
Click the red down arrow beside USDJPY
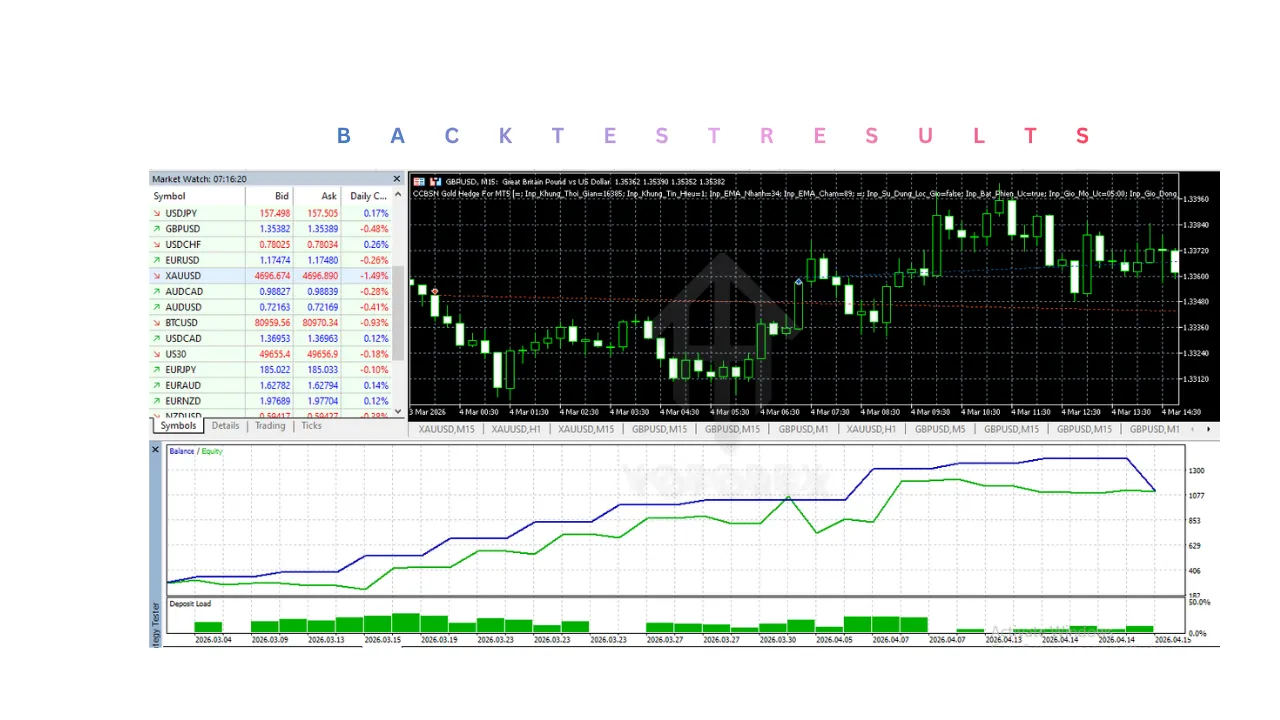(x=157, y=213)
